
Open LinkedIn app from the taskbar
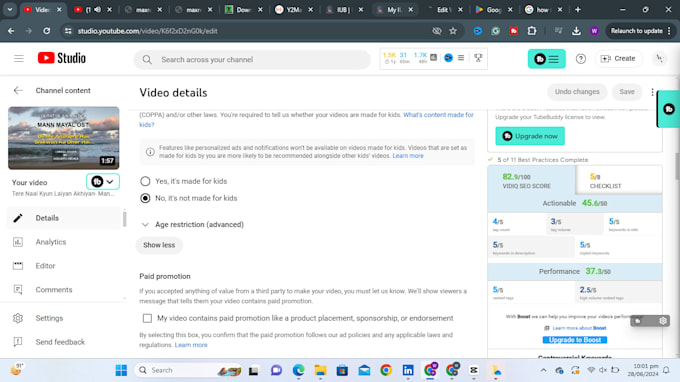408,370
